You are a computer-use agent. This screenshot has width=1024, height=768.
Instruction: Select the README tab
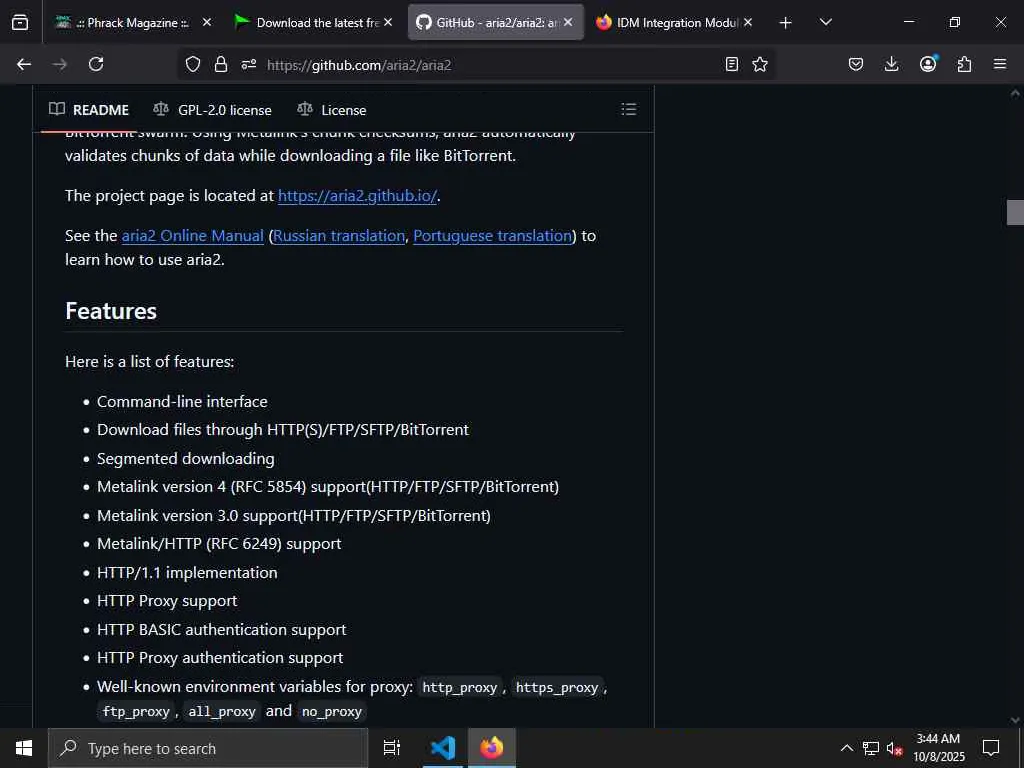(89, 110)
